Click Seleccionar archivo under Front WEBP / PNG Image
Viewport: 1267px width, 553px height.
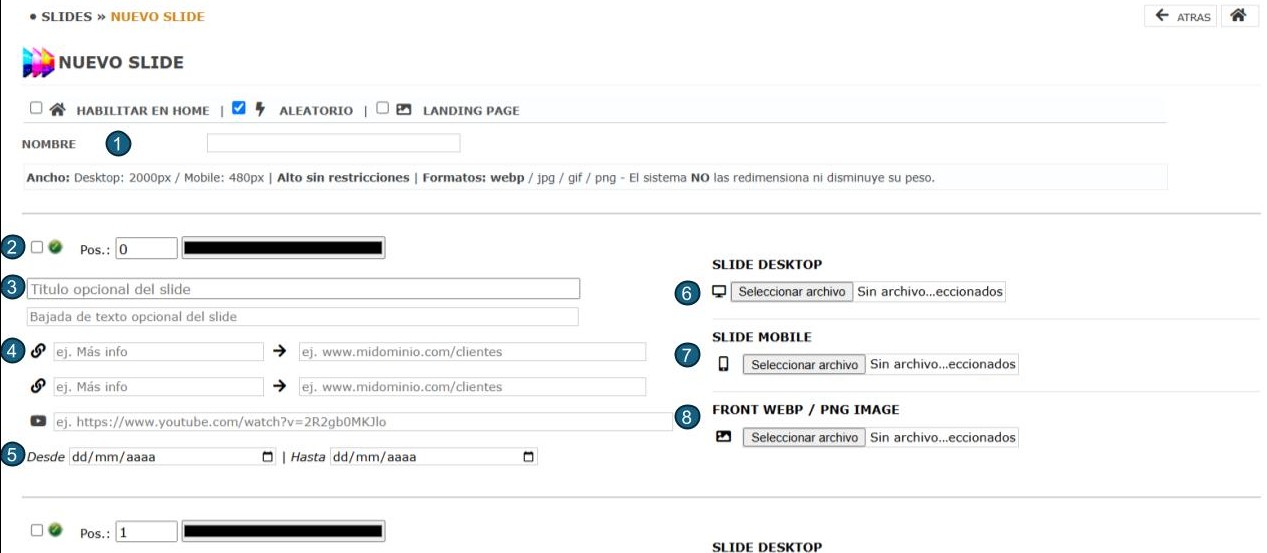coord(803,437)
